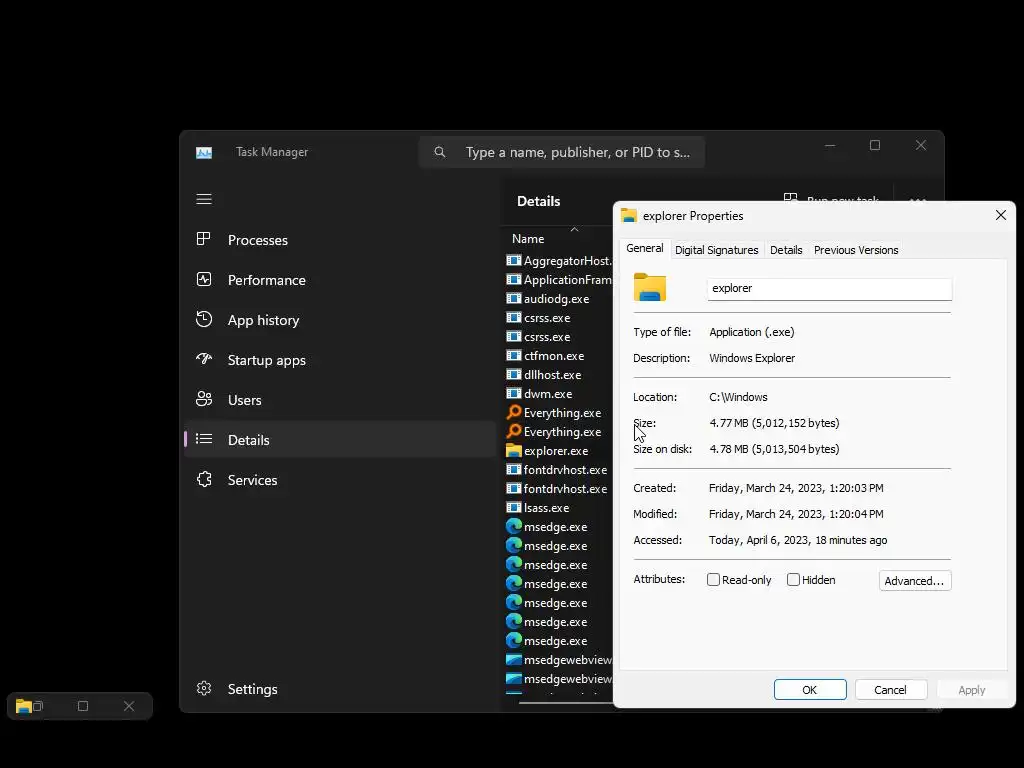This screenshot has width=1024, height=768.
Task: Click Cancel in explorer Properties
Action: pyautogui.click(x=891, y=690)
